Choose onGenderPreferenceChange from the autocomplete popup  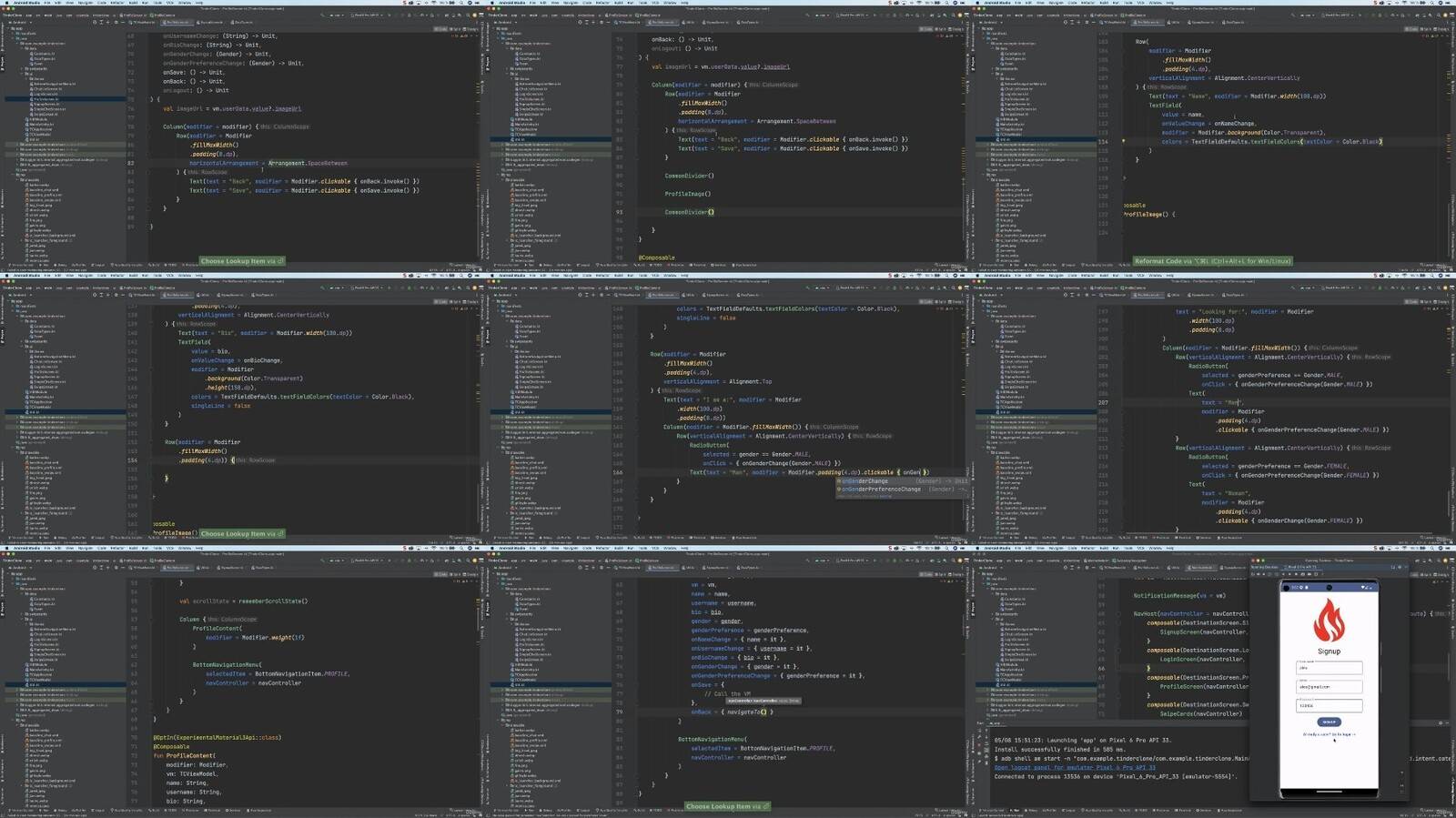pos(880,489)
